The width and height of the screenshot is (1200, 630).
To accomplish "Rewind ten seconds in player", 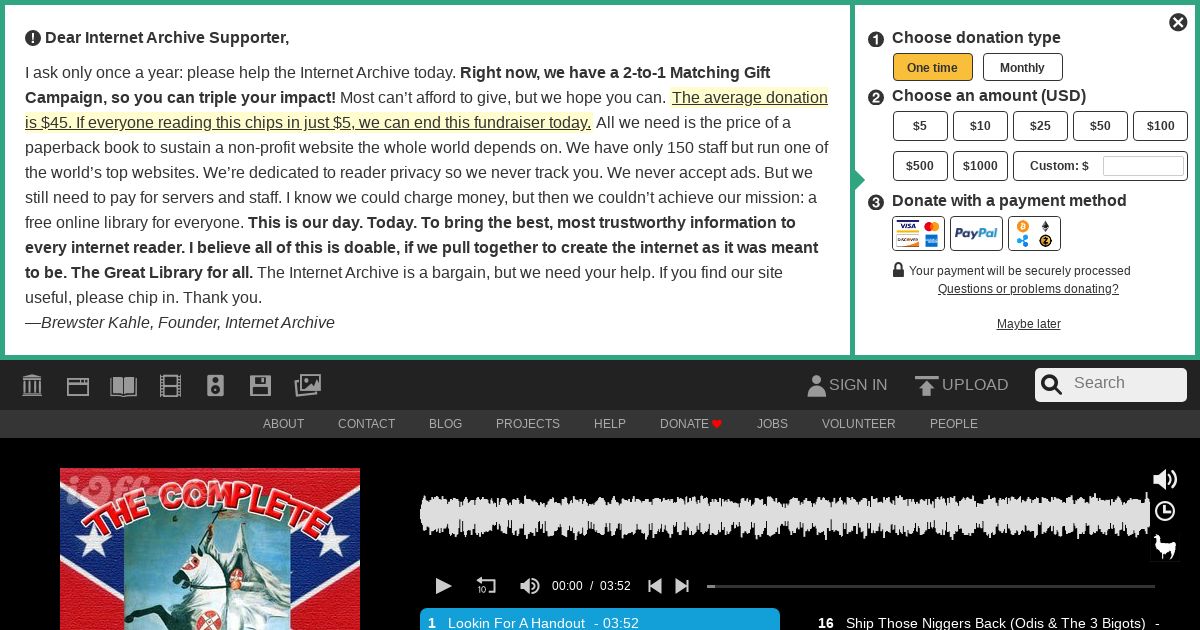I will pyautogui.click(x=486, y=586).
